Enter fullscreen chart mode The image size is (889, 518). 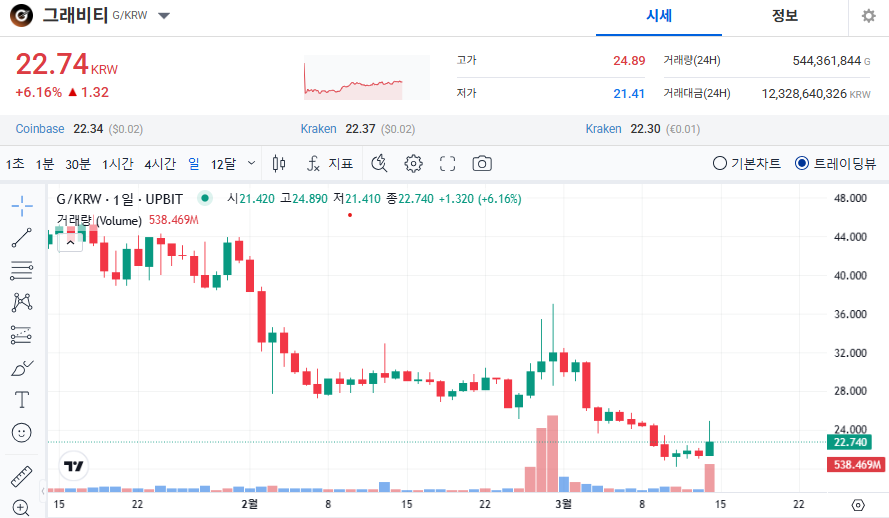[447, 164]
